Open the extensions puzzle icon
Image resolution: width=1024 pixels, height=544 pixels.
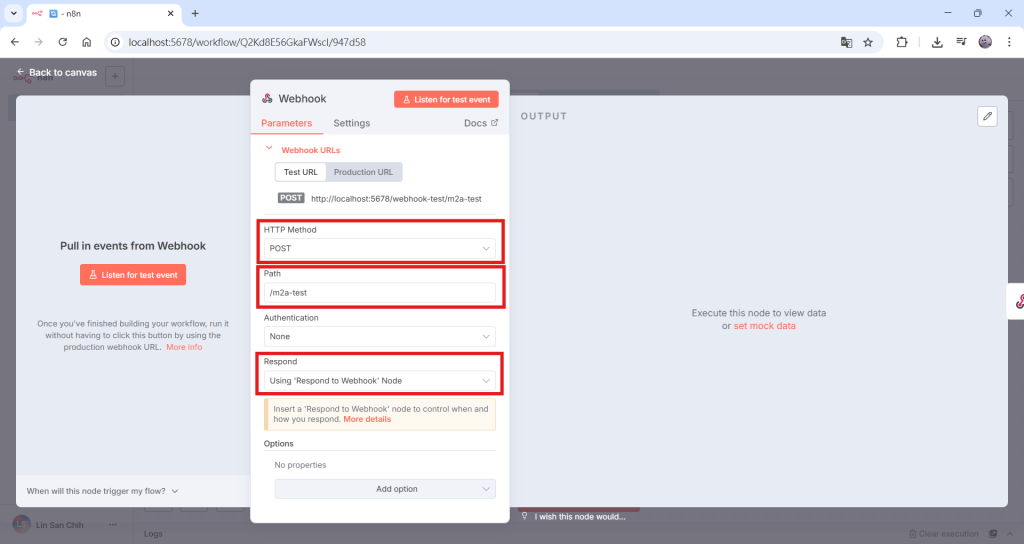902,42
